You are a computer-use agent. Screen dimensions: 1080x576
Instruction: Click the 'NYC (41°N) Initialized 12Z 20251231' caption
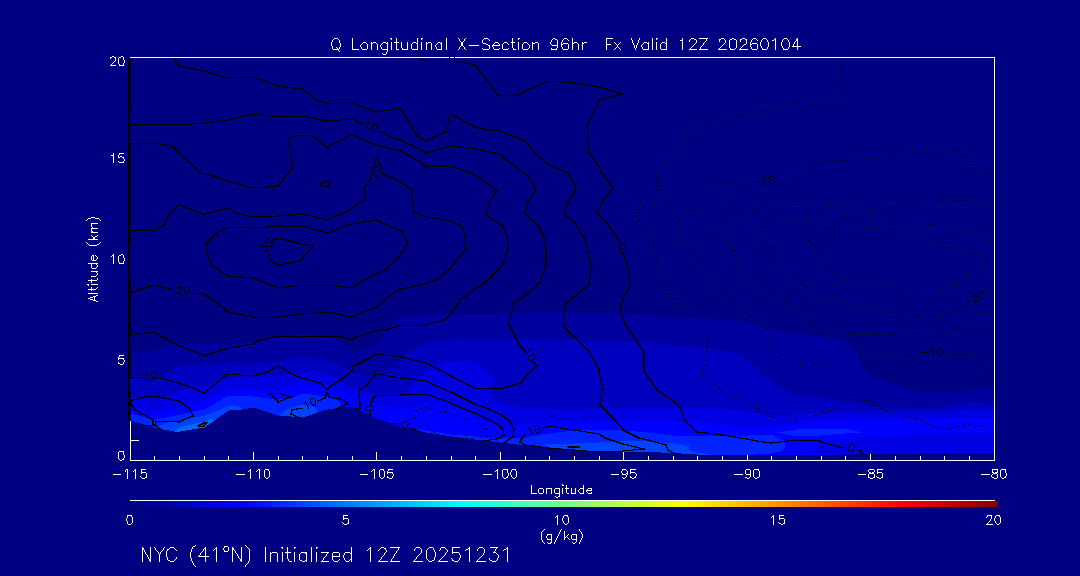coord(326,555)
